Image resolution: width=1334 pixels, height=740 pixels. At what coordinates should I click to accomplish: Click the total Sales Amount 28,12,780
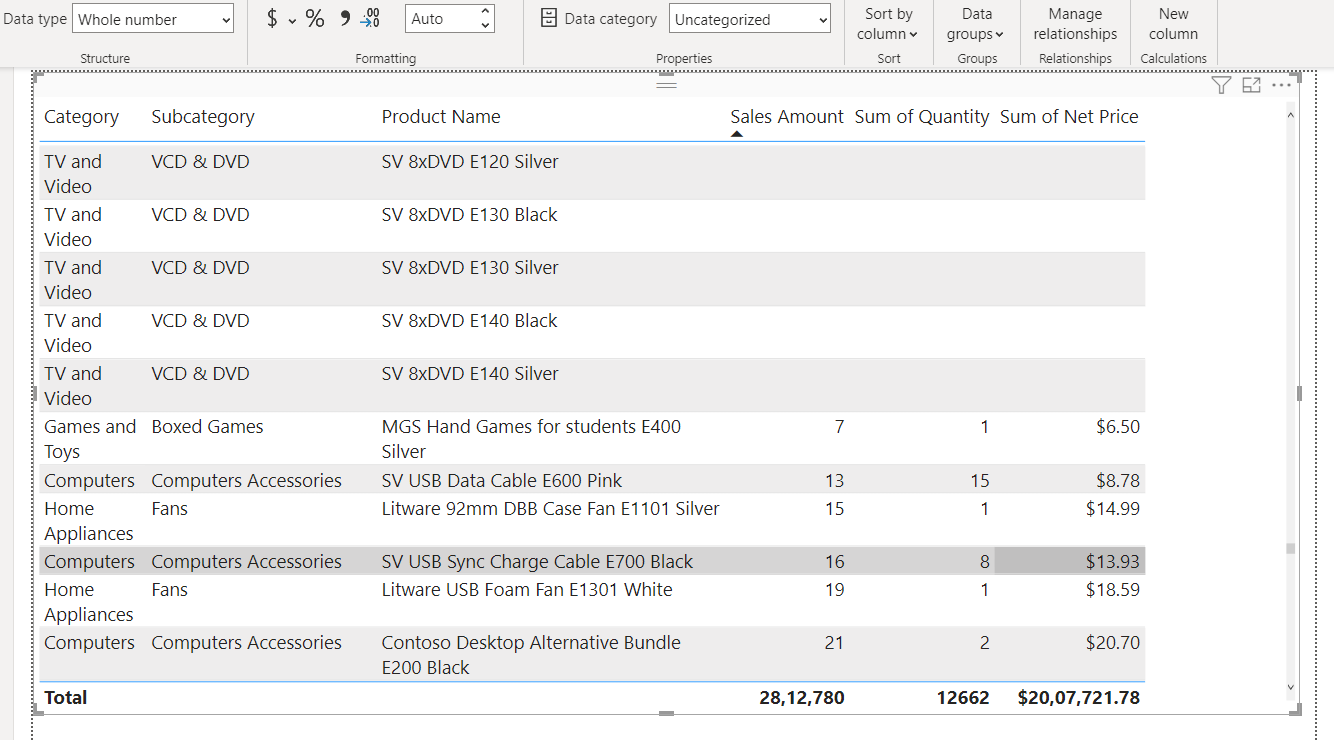click(802, 698)
